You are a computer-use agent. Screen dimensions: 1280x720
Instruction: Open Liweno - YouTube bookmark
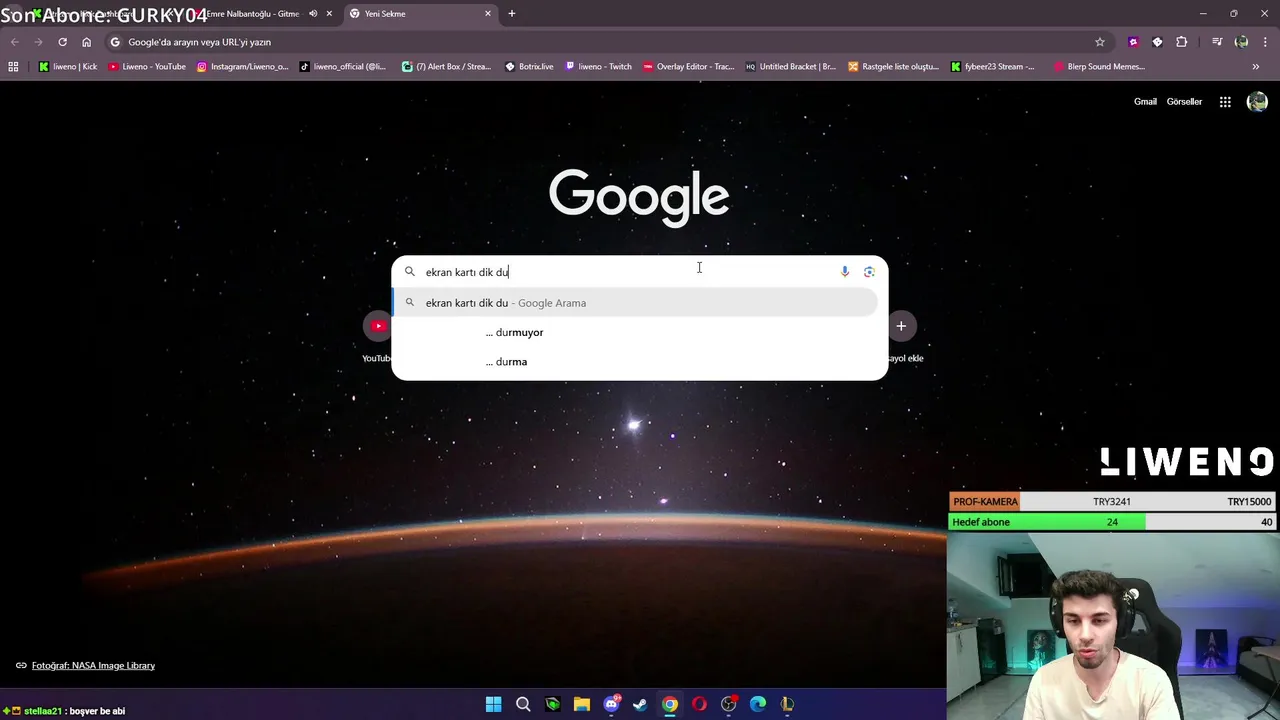(x=147, y=67)
